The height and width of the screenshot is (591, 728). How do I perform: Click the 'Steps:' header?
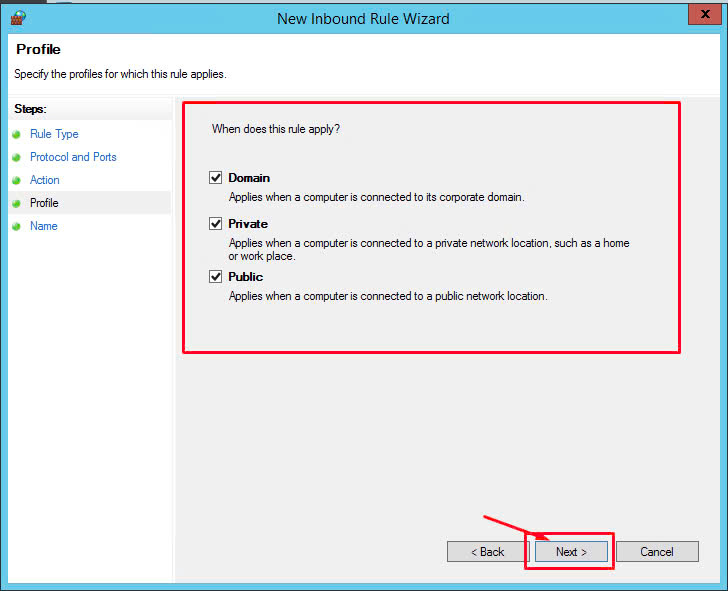(30, 109)
